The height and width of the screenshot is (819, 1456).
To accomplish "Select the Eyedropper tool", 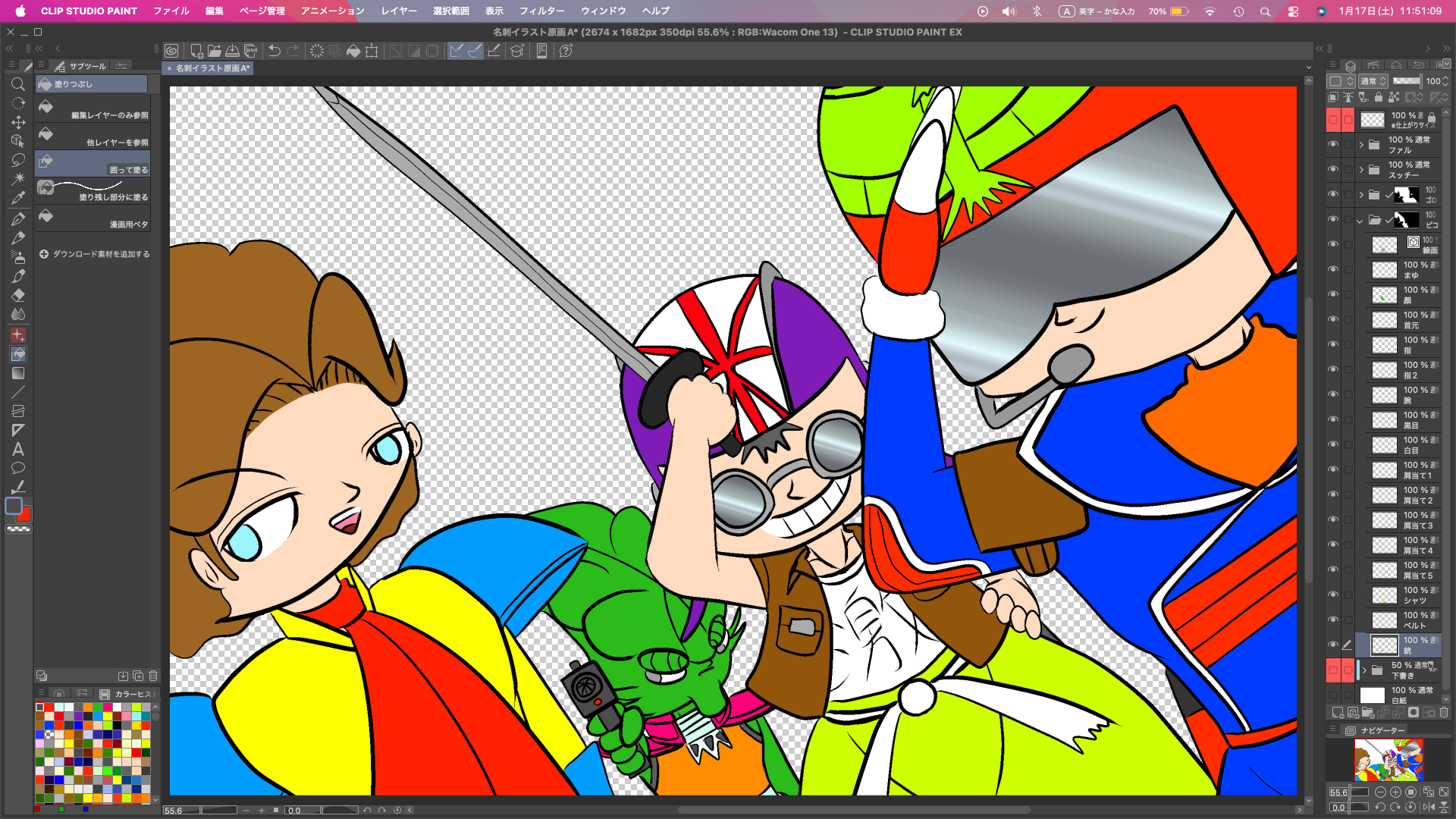I will click(18, 198).
